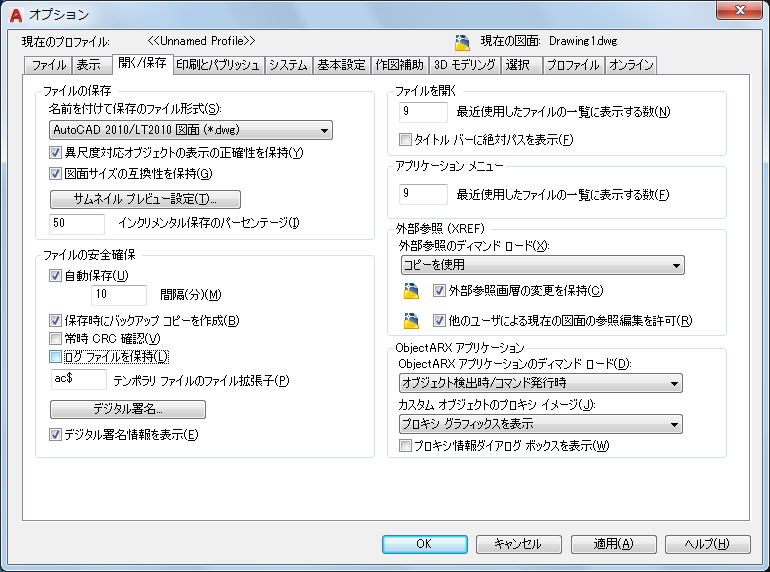Click the キャンセル button
Image resolution: width=770 pixels, height=572 pixels.
[519, 544]
